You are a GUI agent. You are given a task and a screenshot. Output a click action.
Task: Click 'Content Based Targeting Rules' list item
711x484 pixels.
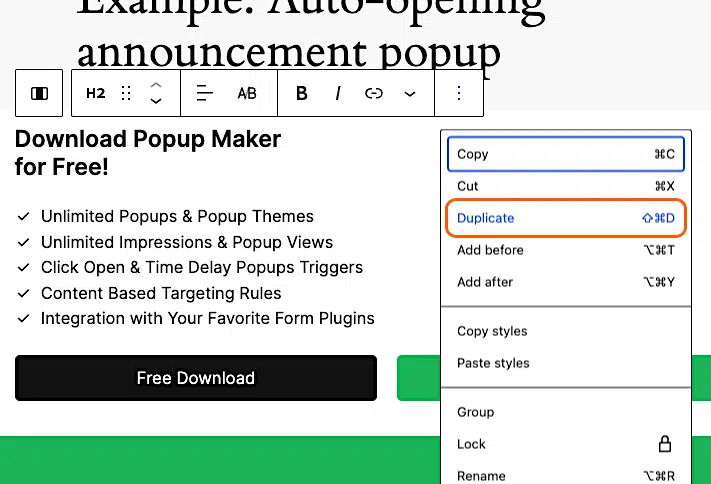161,293
